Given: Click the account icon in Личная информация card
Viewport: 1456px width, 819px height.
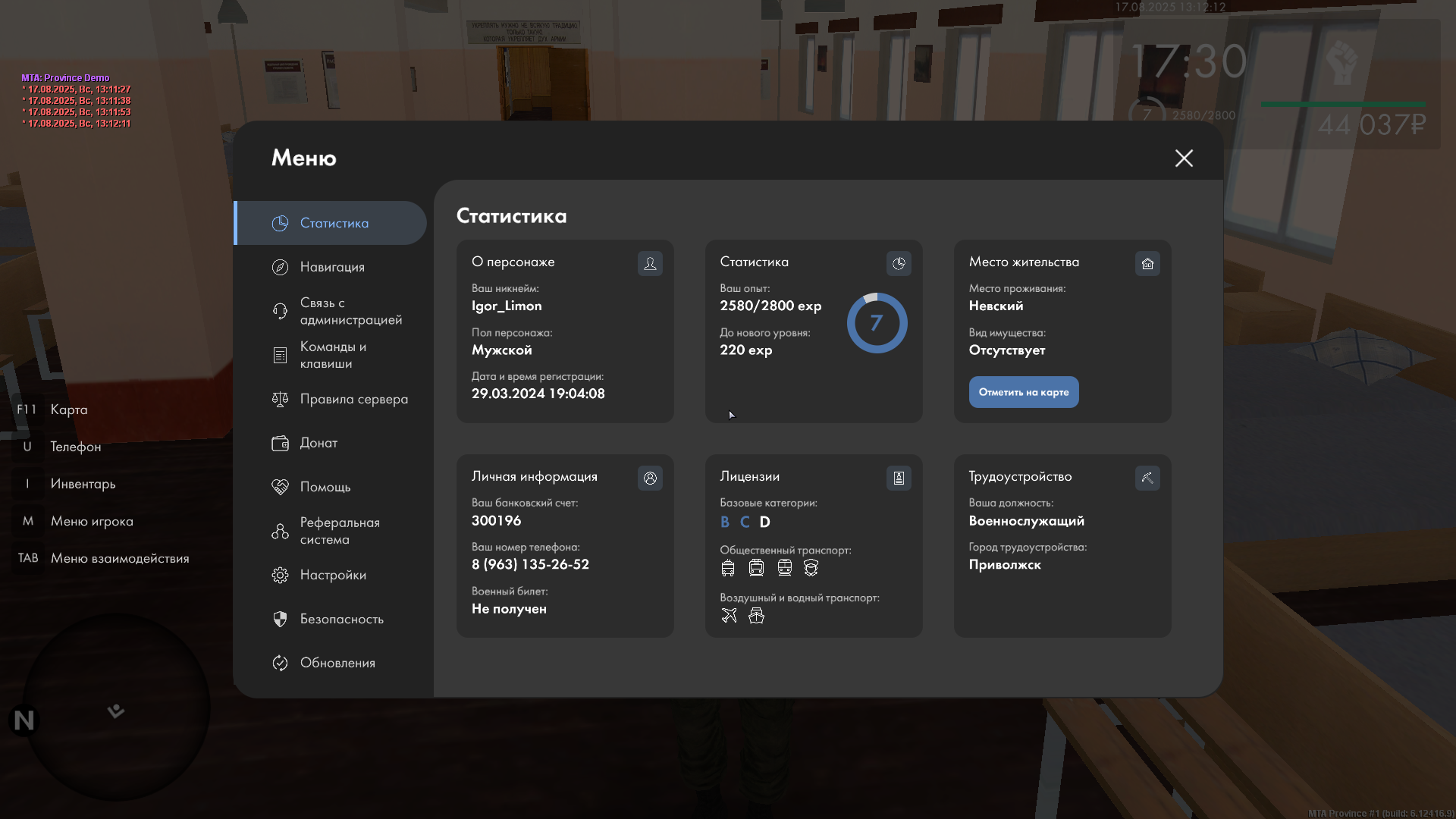Looking at the screenshot, I should tap(650, 478).
